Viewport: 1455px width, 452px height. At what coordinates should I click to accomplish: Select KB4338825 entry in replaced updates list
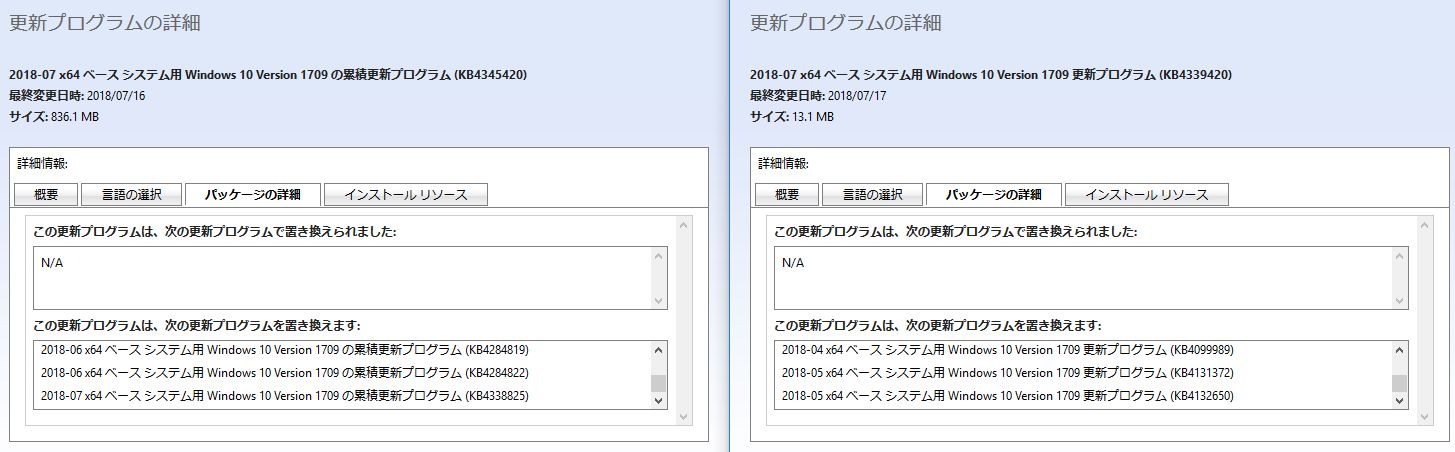(285, 396)
